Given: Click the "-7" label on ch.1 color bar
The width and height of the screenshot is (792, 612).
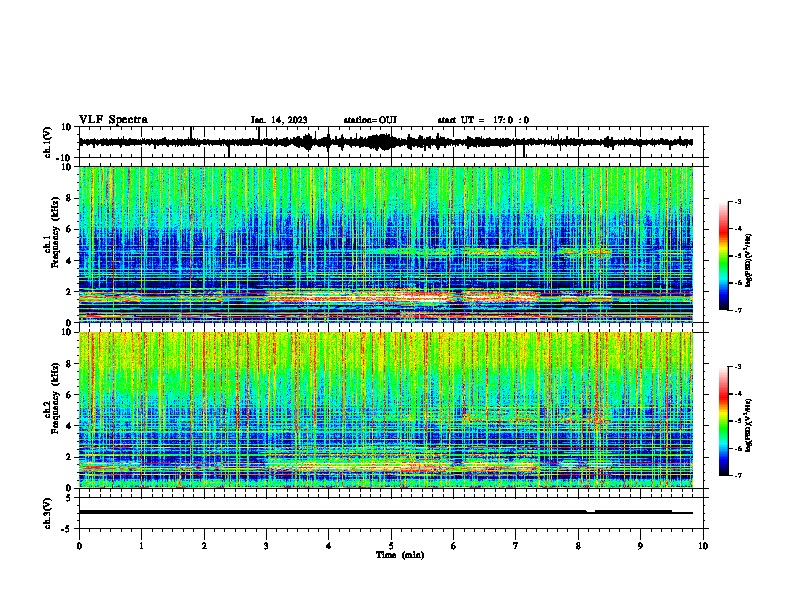Looking at the screenshot, I should (737, 310).
